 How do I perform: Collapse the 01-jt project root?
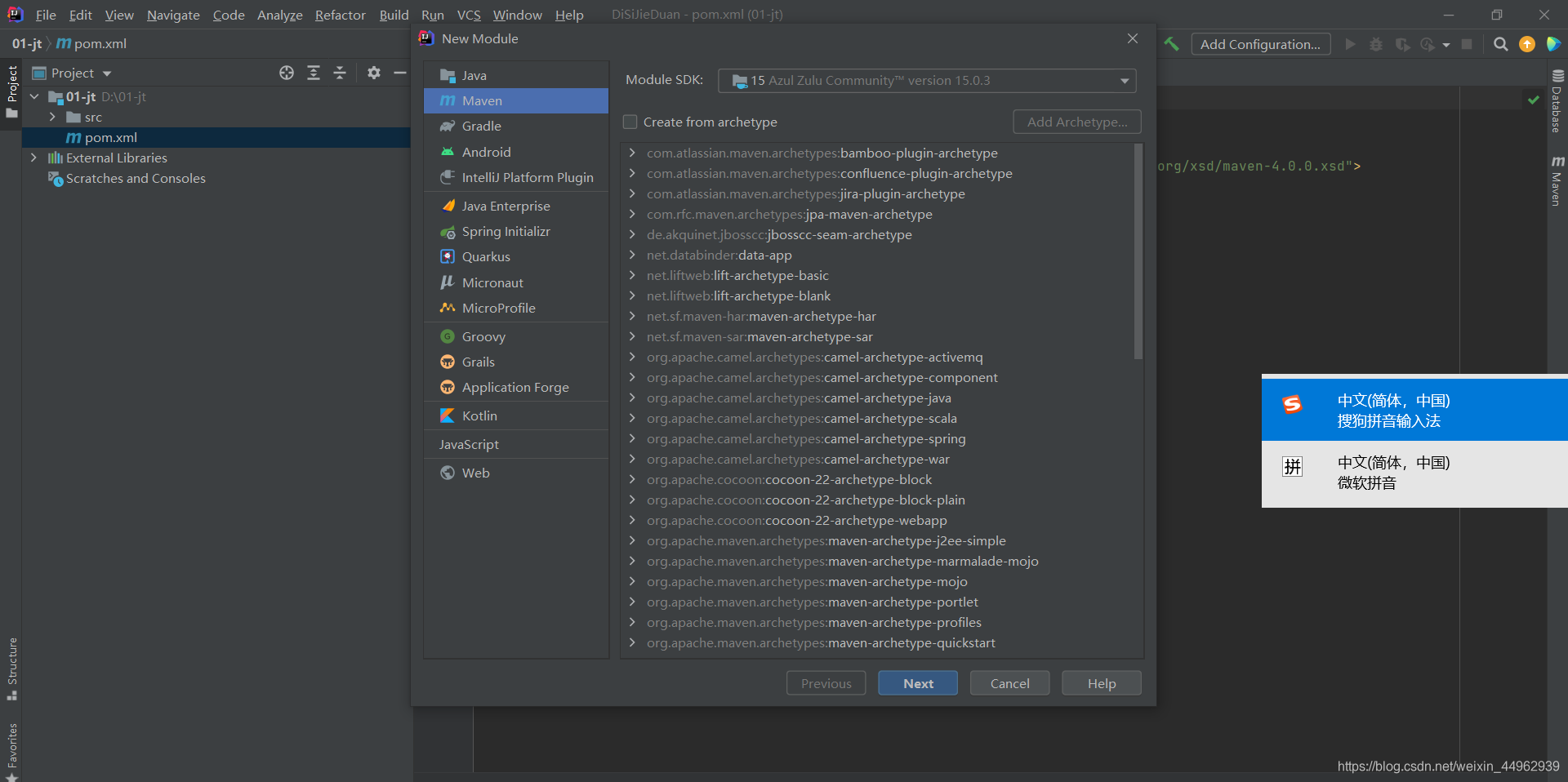(x=34, y=96)
